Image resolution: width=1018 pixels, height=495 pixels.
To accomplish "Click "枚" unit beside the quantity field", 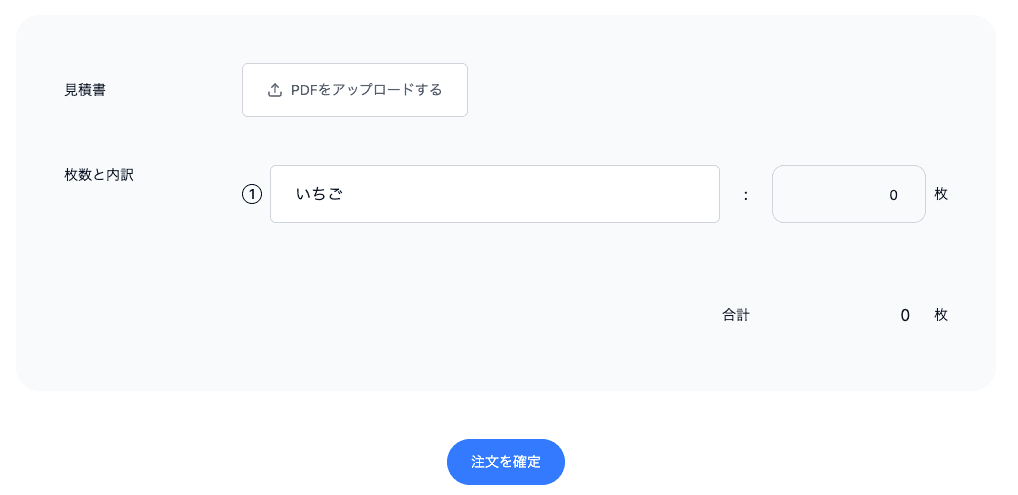I will click(x=941, y=194).
